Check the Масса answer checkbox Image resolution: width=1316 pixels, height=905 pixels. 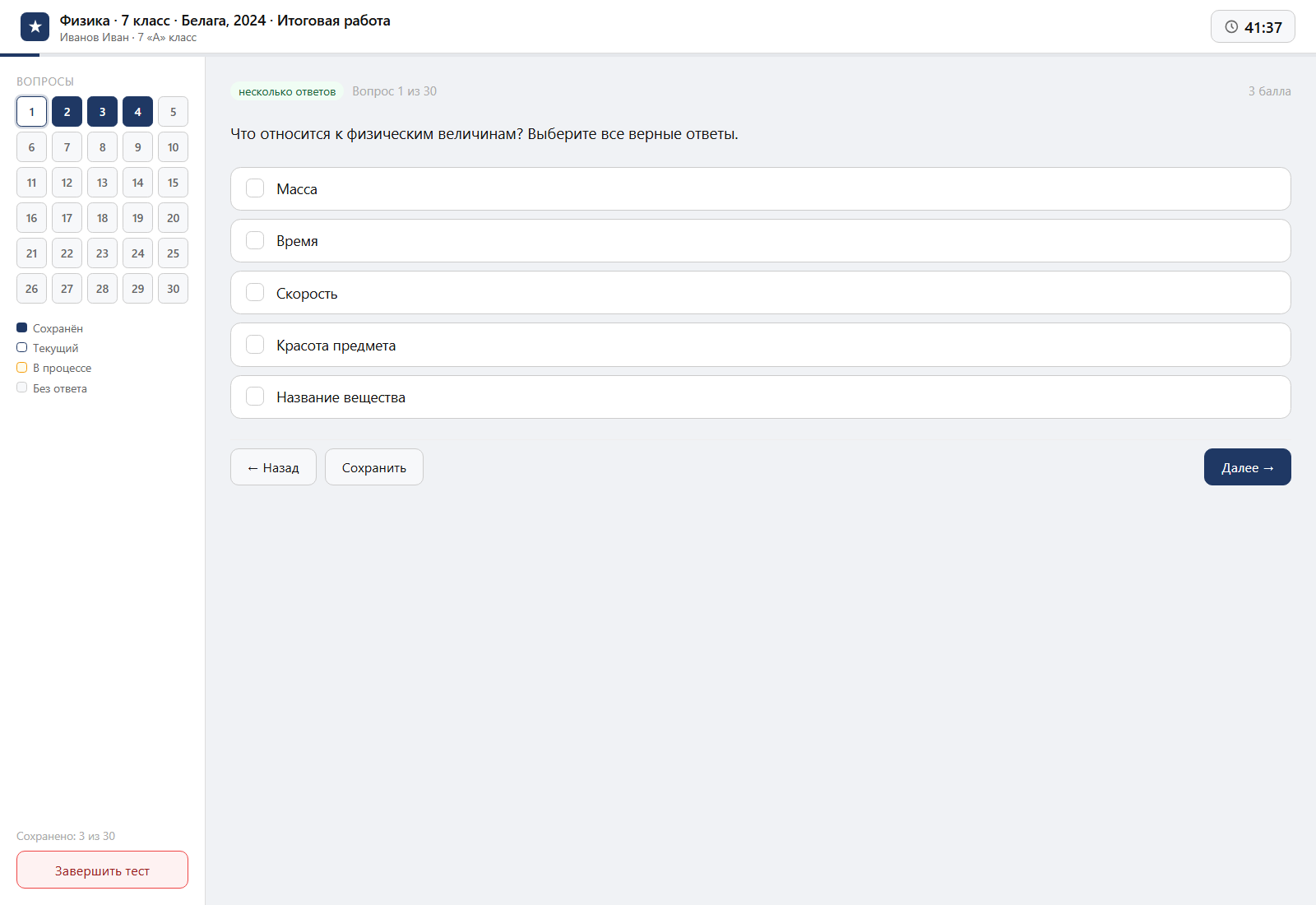coord(255,188)
